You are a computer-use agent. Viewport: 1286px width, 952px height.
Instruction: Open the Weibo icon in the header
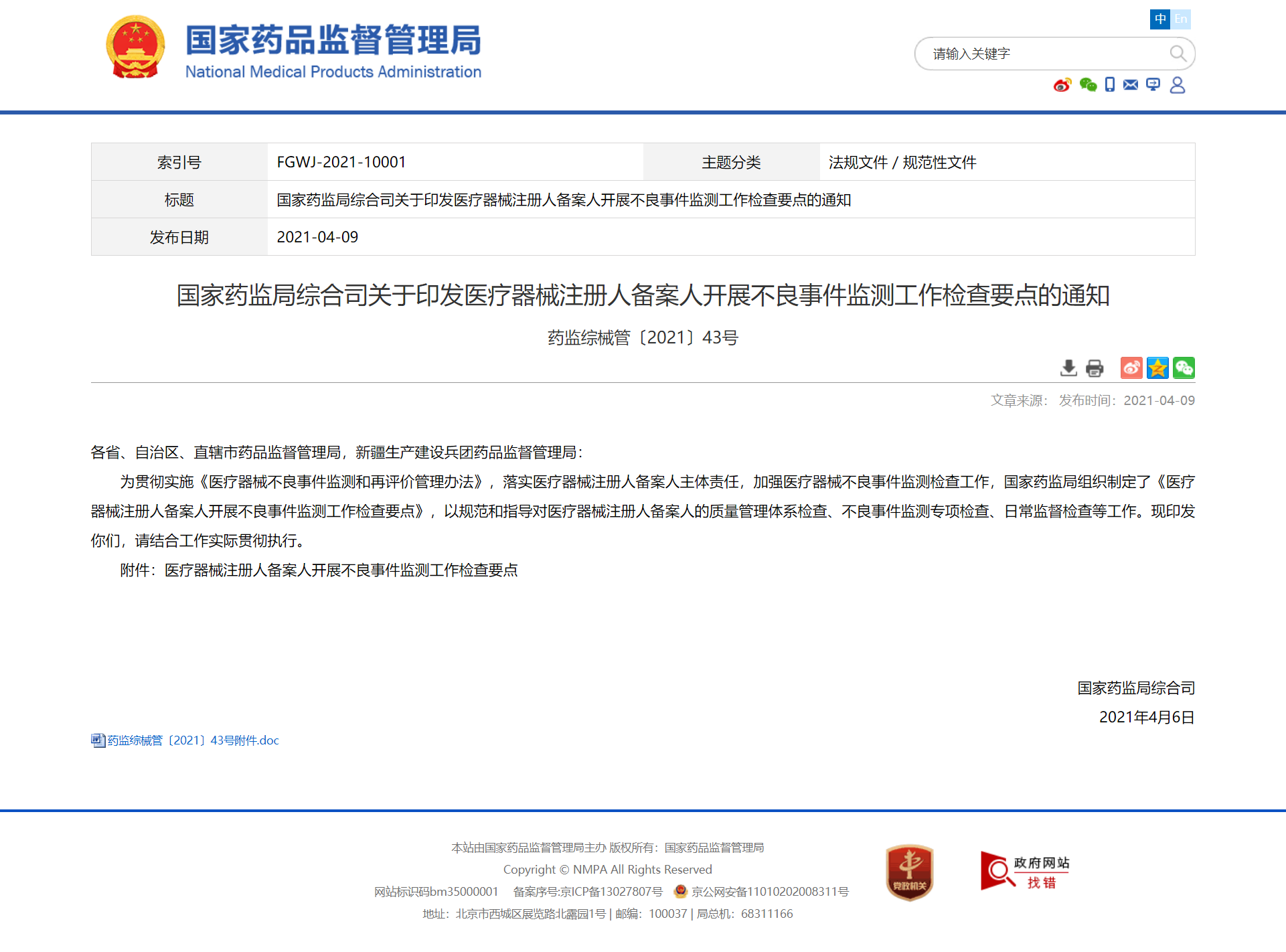(1062, 85)
